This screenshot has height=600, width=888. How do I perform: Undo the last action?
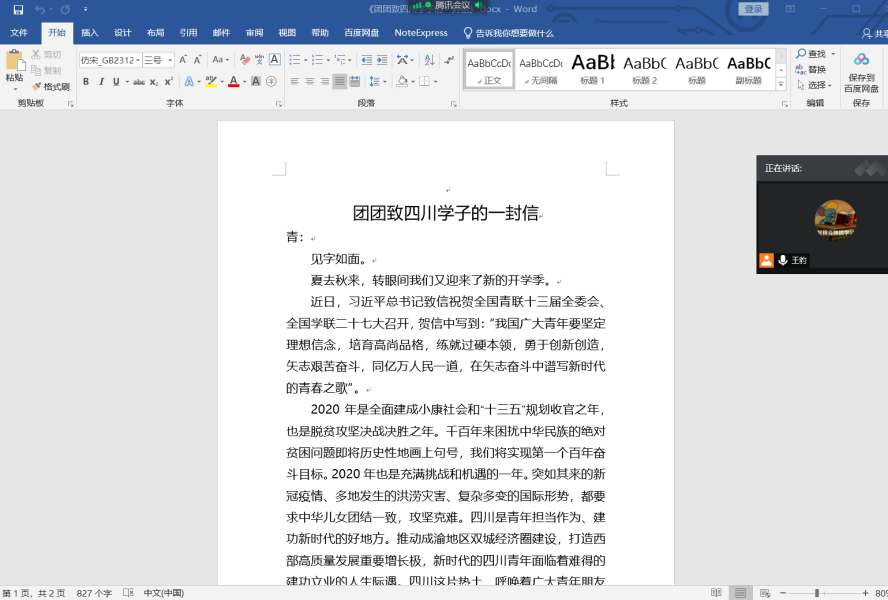39,10
